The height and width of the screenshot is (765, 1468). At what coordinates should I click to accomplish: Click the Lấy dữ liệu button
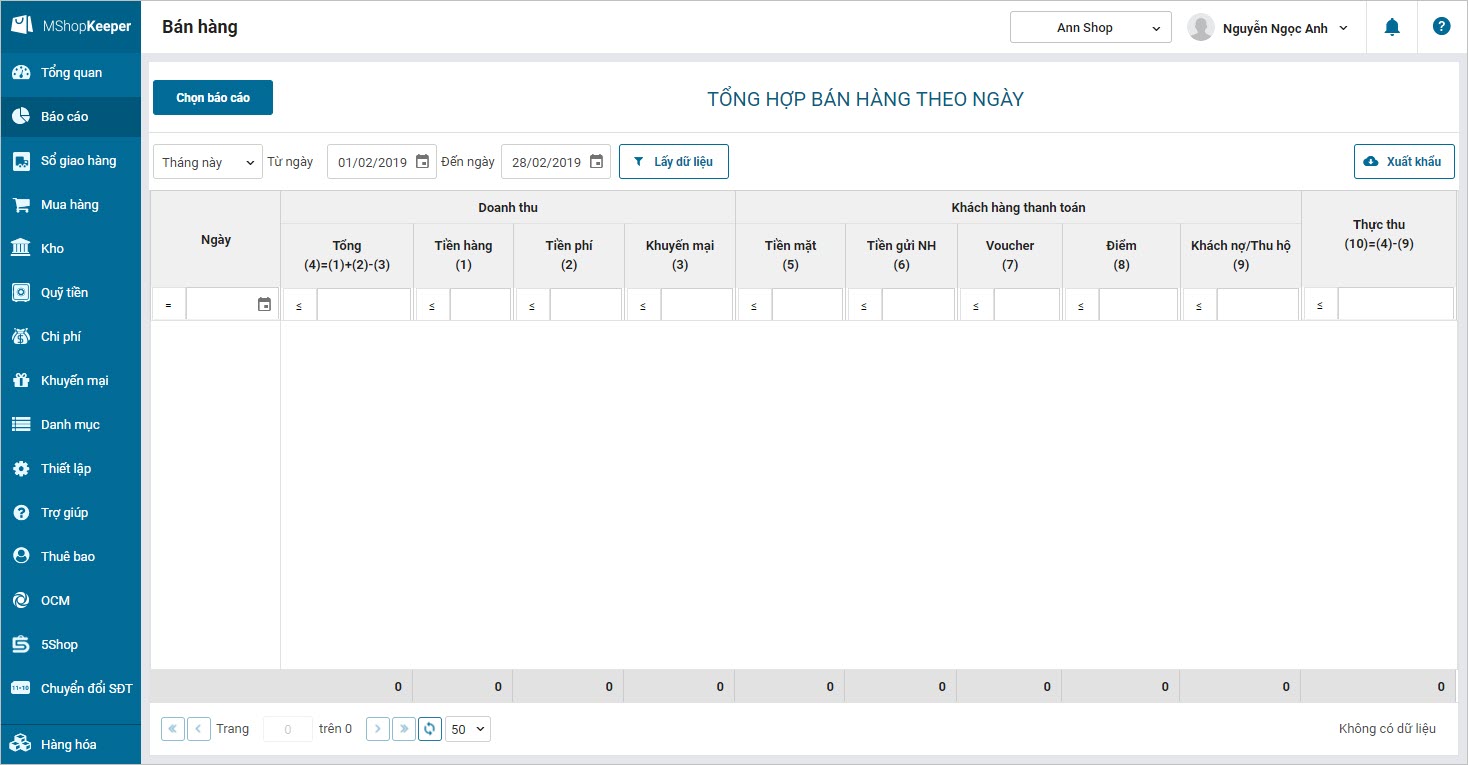[674, 162]
